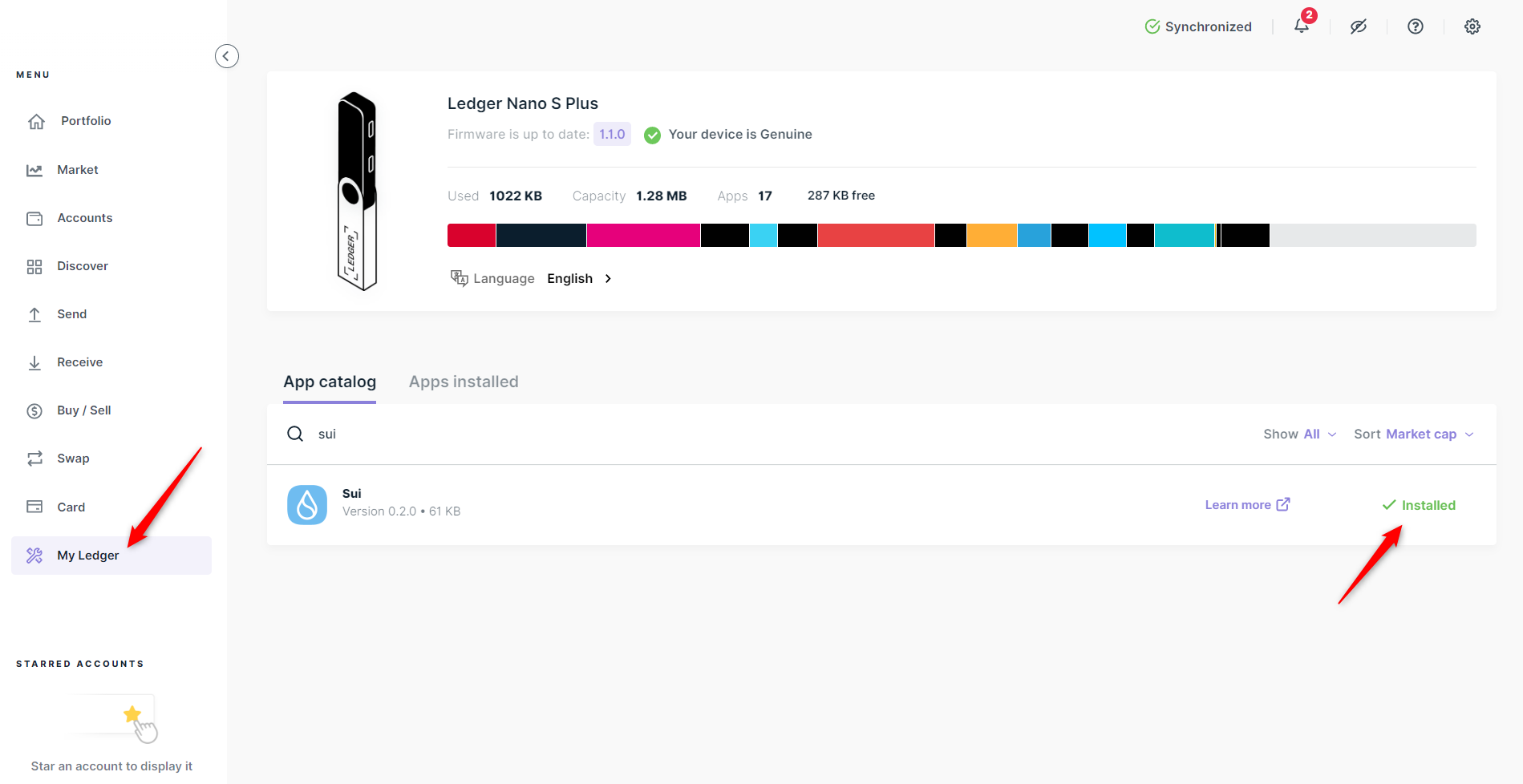This screenshot has height=784, width=1523.
Task: Click the 287 KB free text
Action: (x=841, y=196)
